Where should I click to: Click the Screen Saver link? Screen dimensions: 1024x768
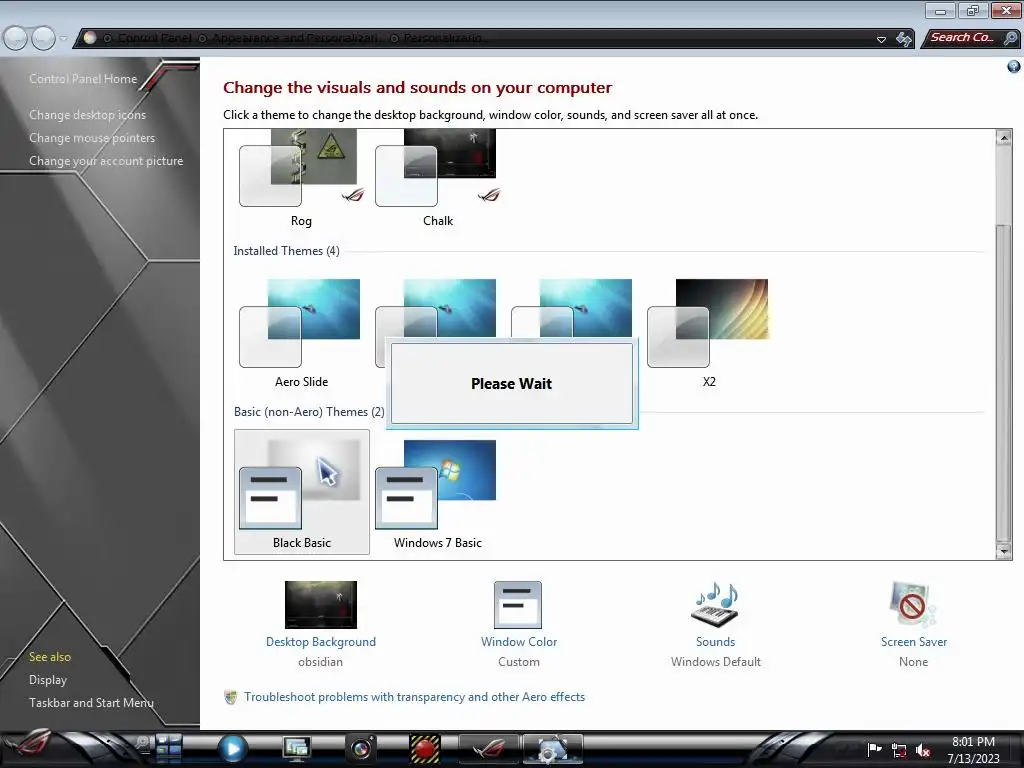click(914, 642)
